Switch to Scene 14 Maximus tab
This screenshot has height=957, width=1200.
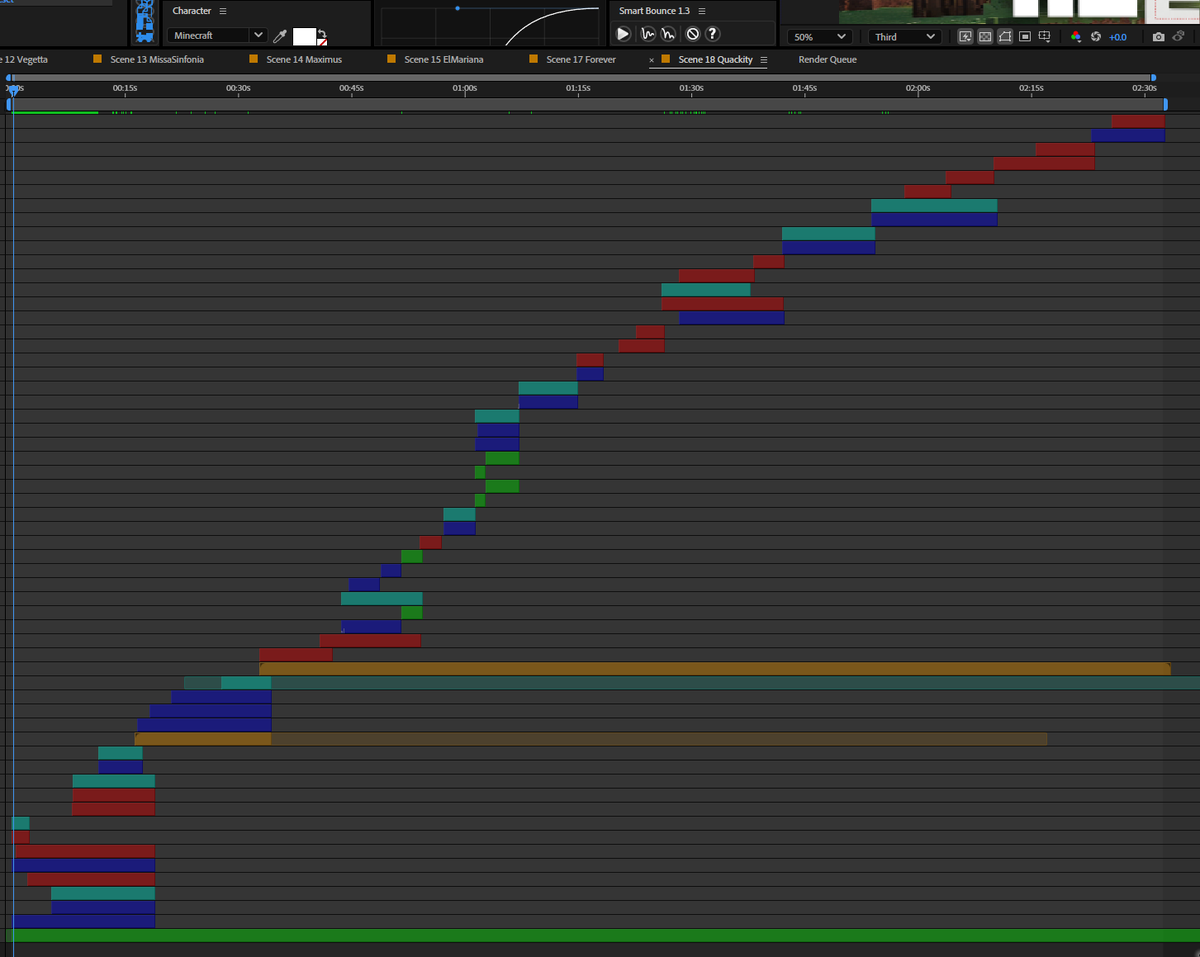pos(304,60)
